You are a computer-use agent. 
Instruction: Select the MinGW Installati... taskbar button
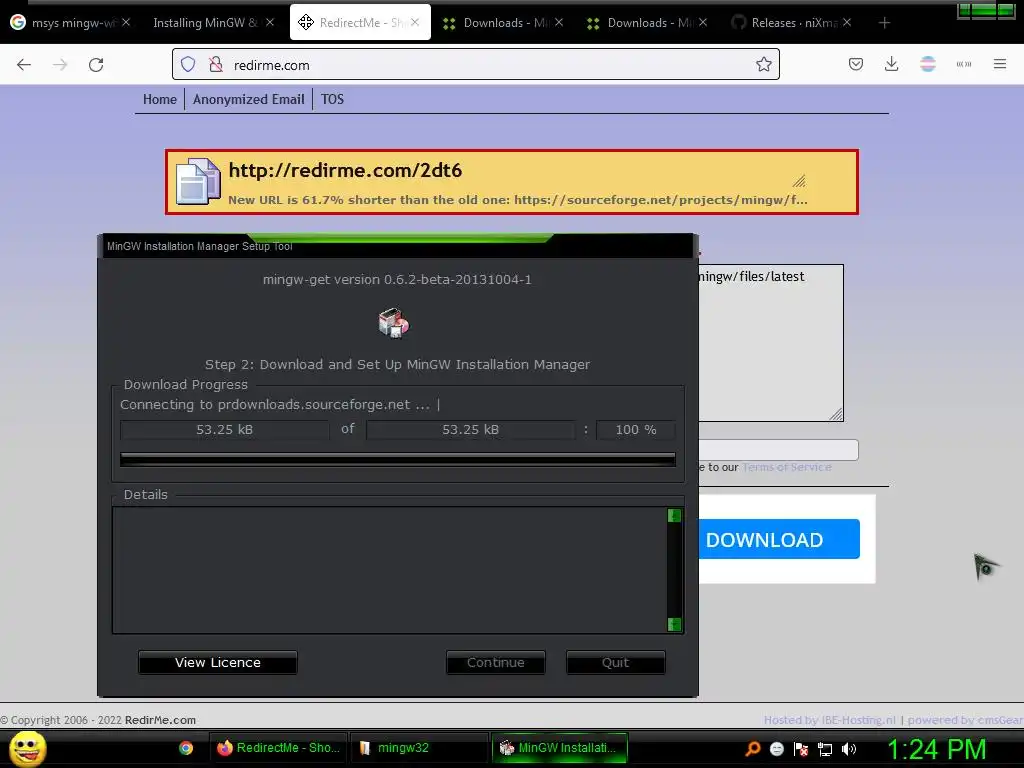point(559,748)
